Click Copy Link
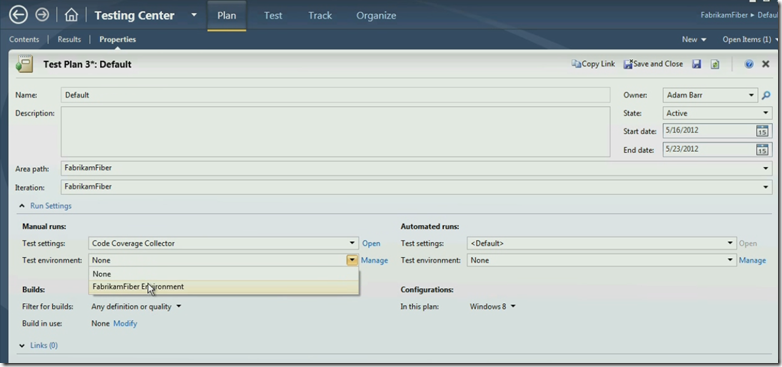The width and height of the screenshot is (782, 367). point(593,64)
